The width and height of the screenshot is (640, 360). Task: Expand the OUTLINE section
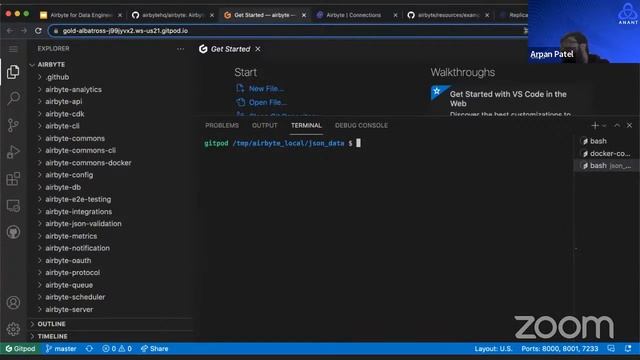click(x=32, y=324)
